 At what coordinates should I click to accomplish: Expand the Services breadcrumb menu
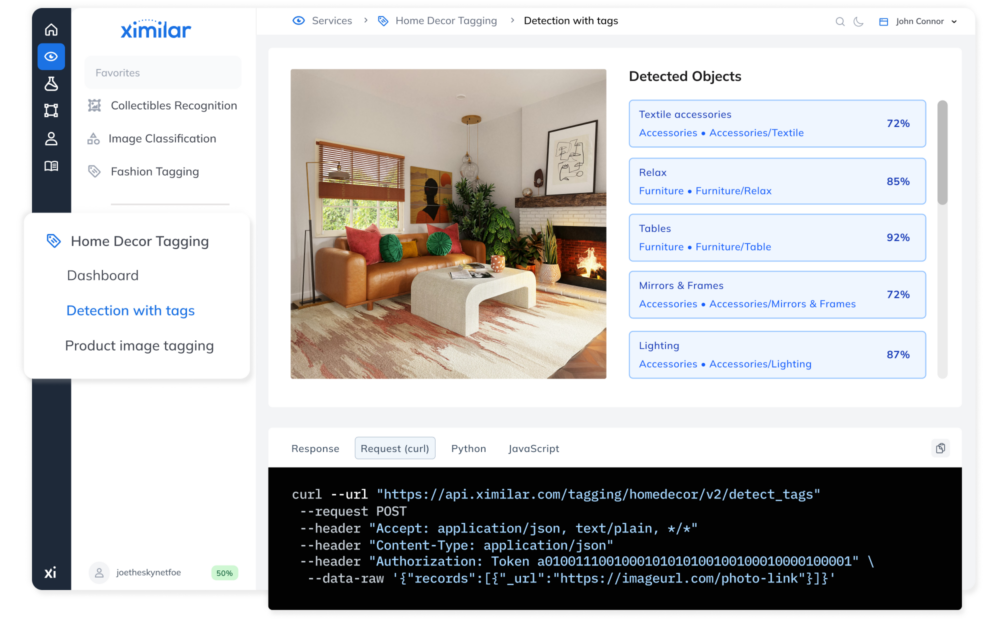point(330,20)
